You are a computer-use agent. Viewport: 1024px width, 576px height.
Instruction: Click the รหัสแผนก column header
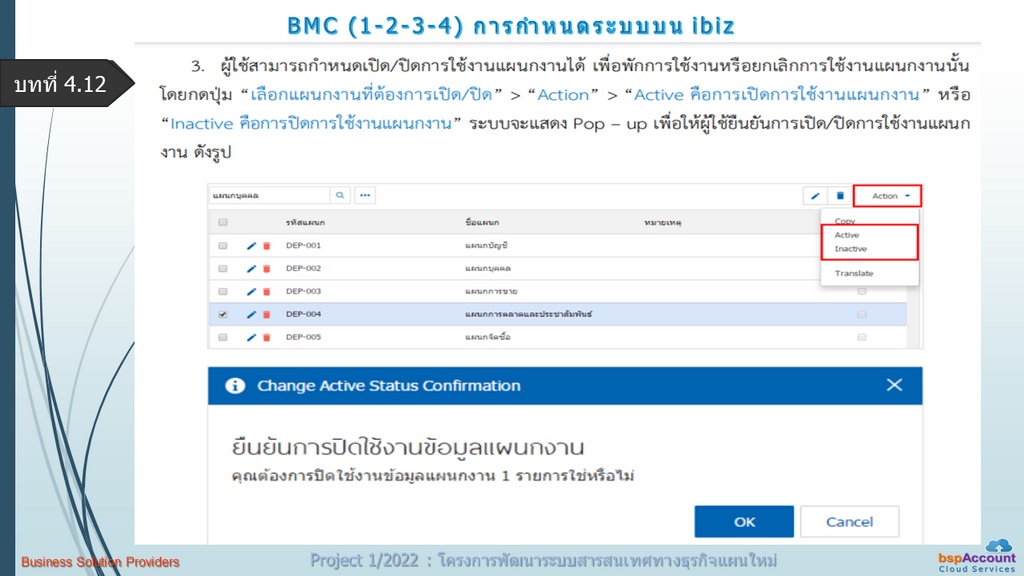(x=305, y=223)
